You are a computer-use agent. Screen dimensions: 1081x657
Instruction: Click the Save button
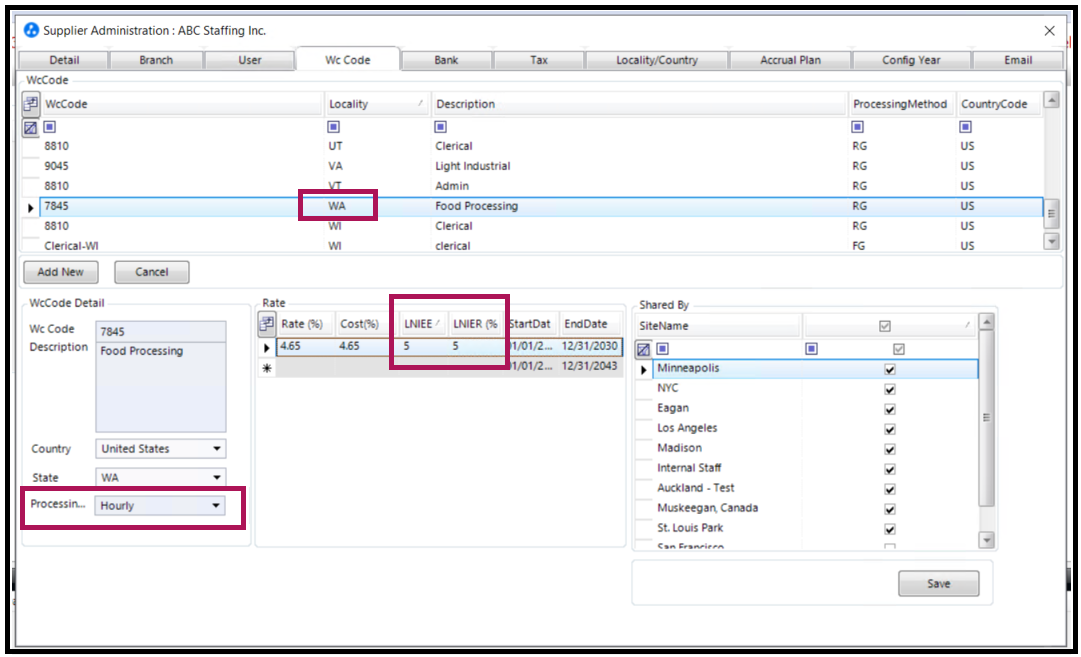click(x=938, y=583)
